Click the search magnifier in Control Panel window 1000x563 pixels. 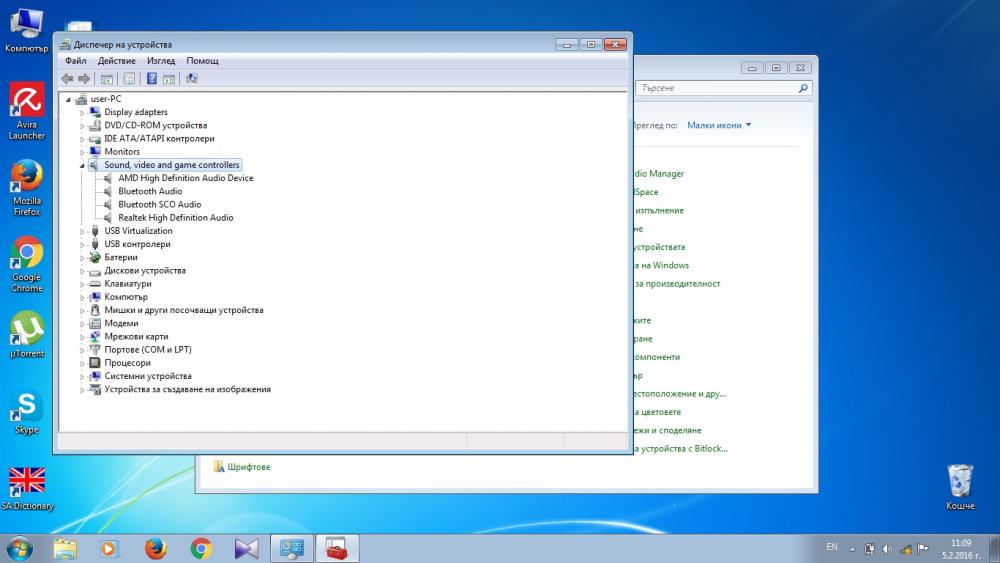pyautogui.click(x=803, y=88)
